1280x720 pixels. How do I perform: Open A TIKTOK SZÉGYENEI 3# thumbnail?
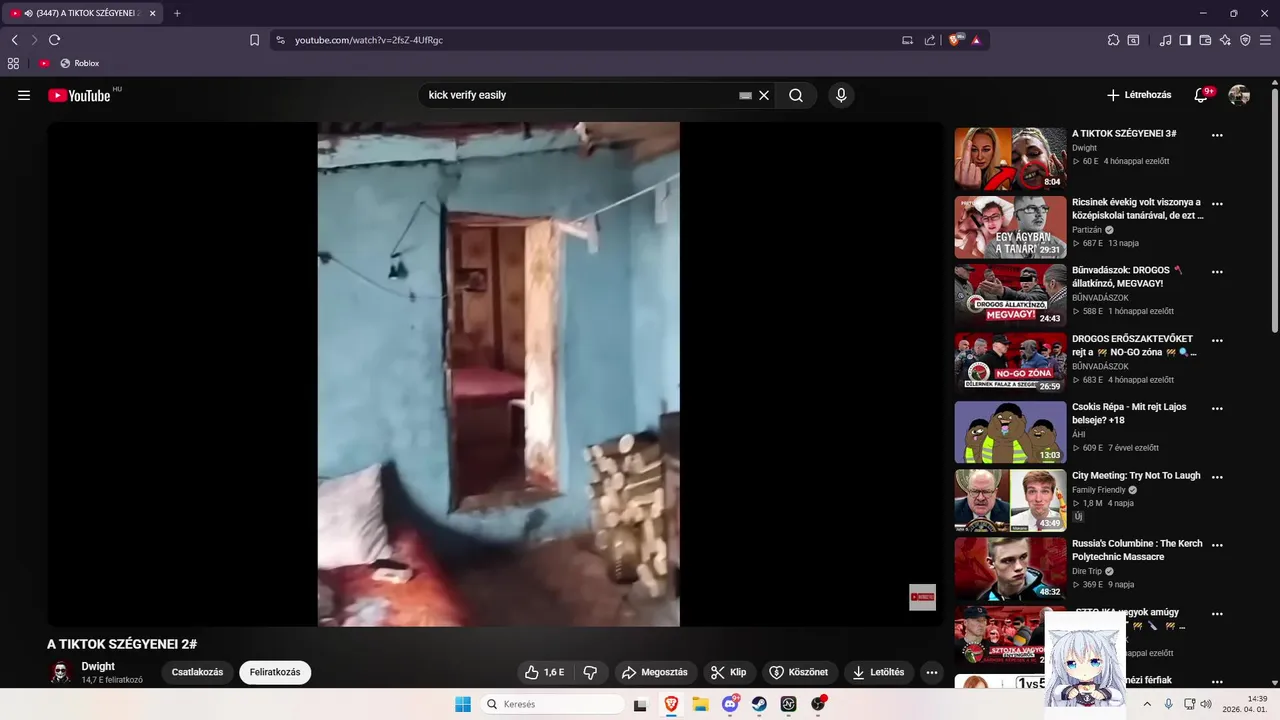[x=1010, y=159]
